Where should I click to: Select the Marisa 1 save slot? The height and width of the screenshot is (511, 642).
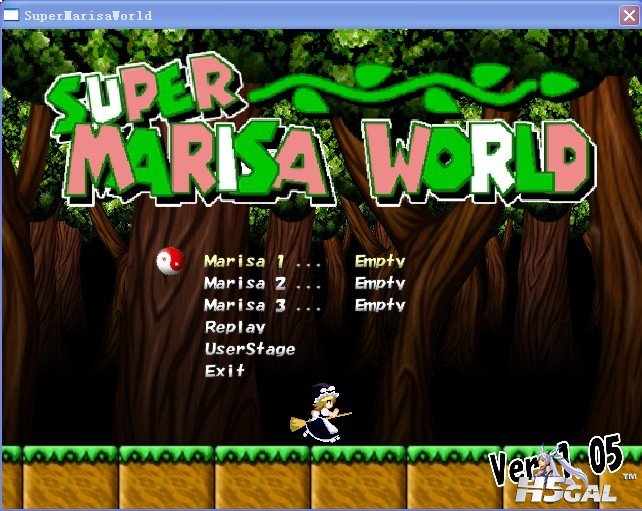[x=304, y=261]
